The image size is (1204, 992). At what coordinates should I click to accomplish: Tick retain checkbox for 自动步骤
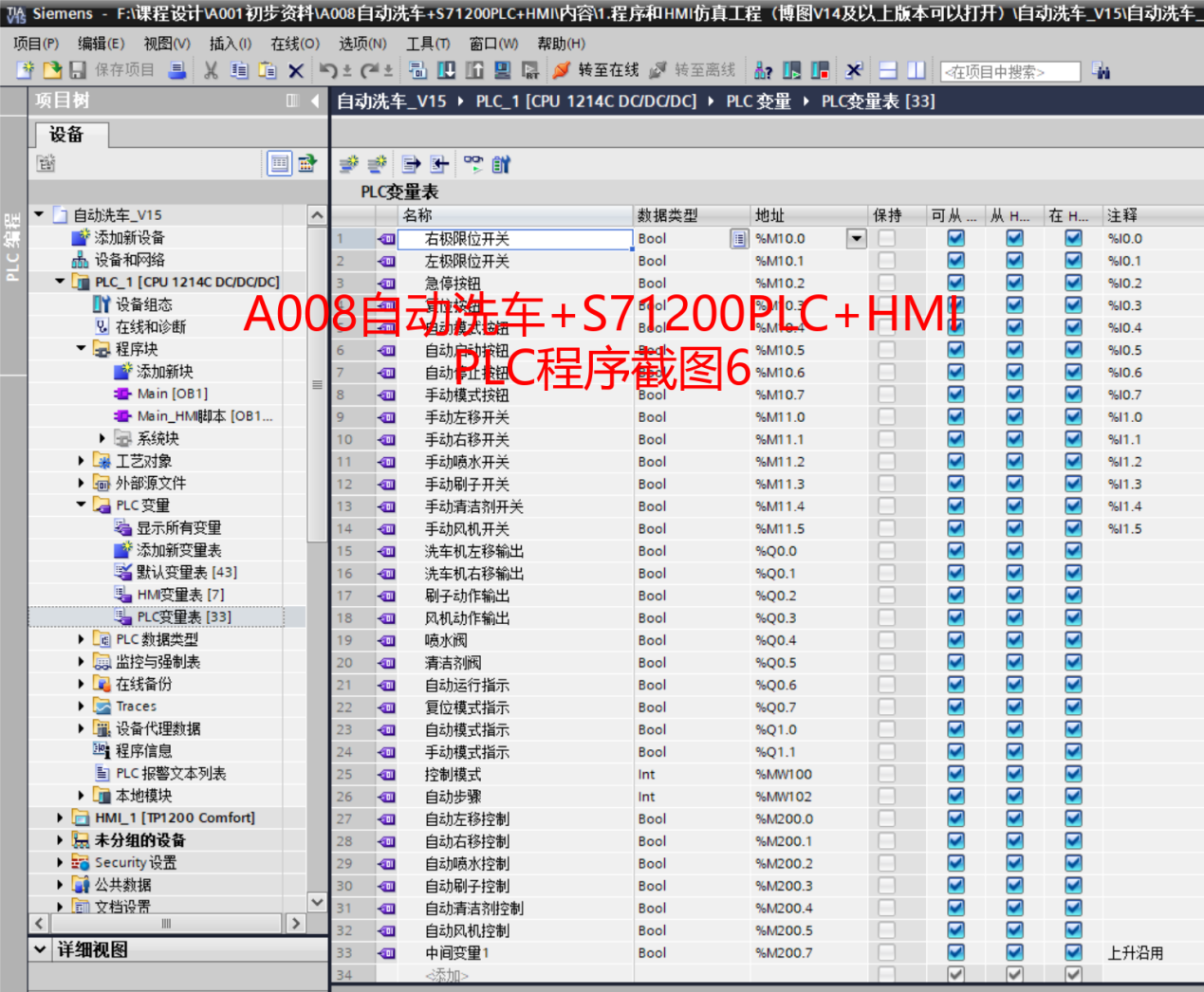pos(886,797)
